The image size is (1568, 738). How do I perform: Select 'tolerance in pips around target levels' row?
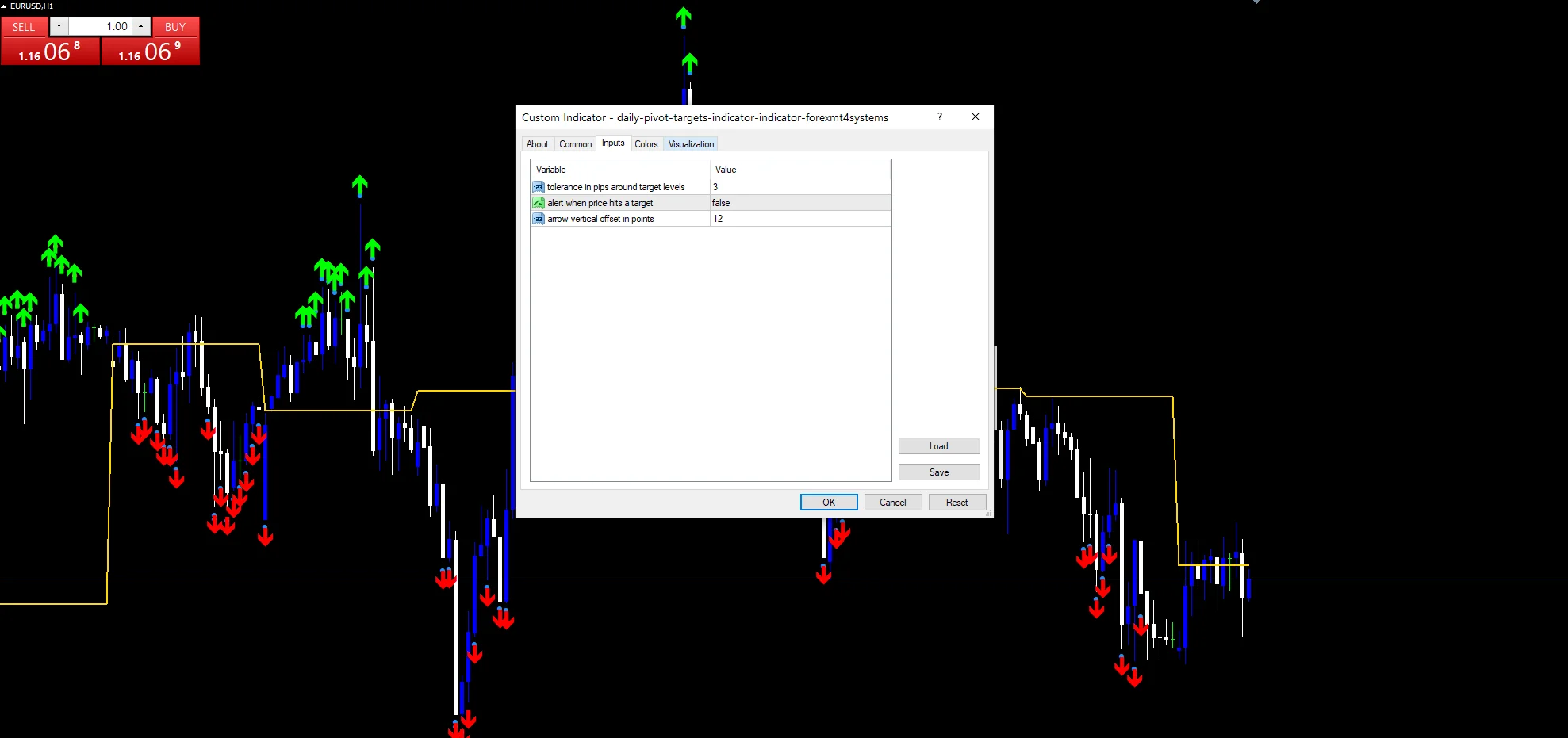(711, 187)
